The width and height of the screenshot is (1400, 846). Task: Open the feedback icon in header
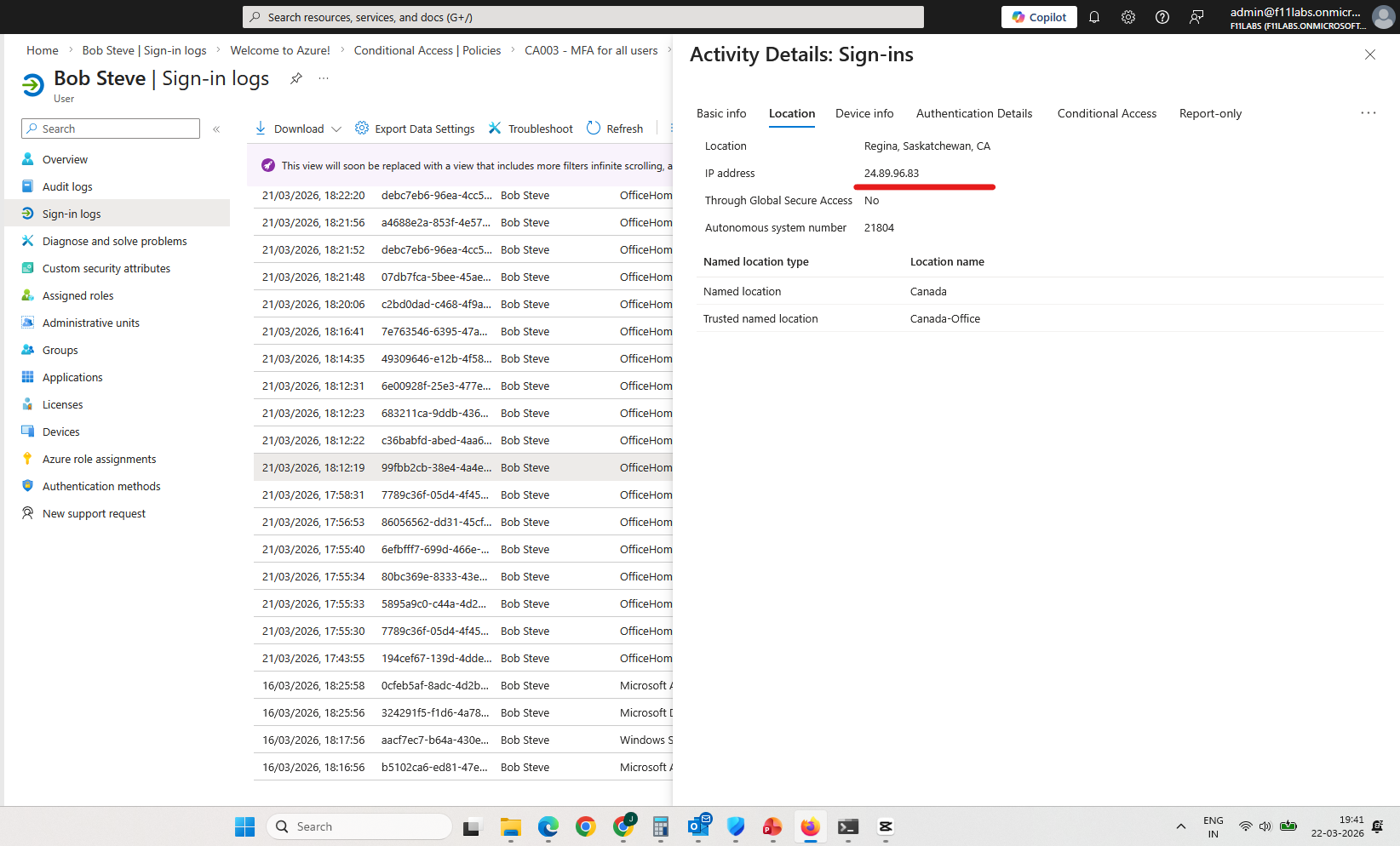pyautogui.click(x=1196, y=17)
